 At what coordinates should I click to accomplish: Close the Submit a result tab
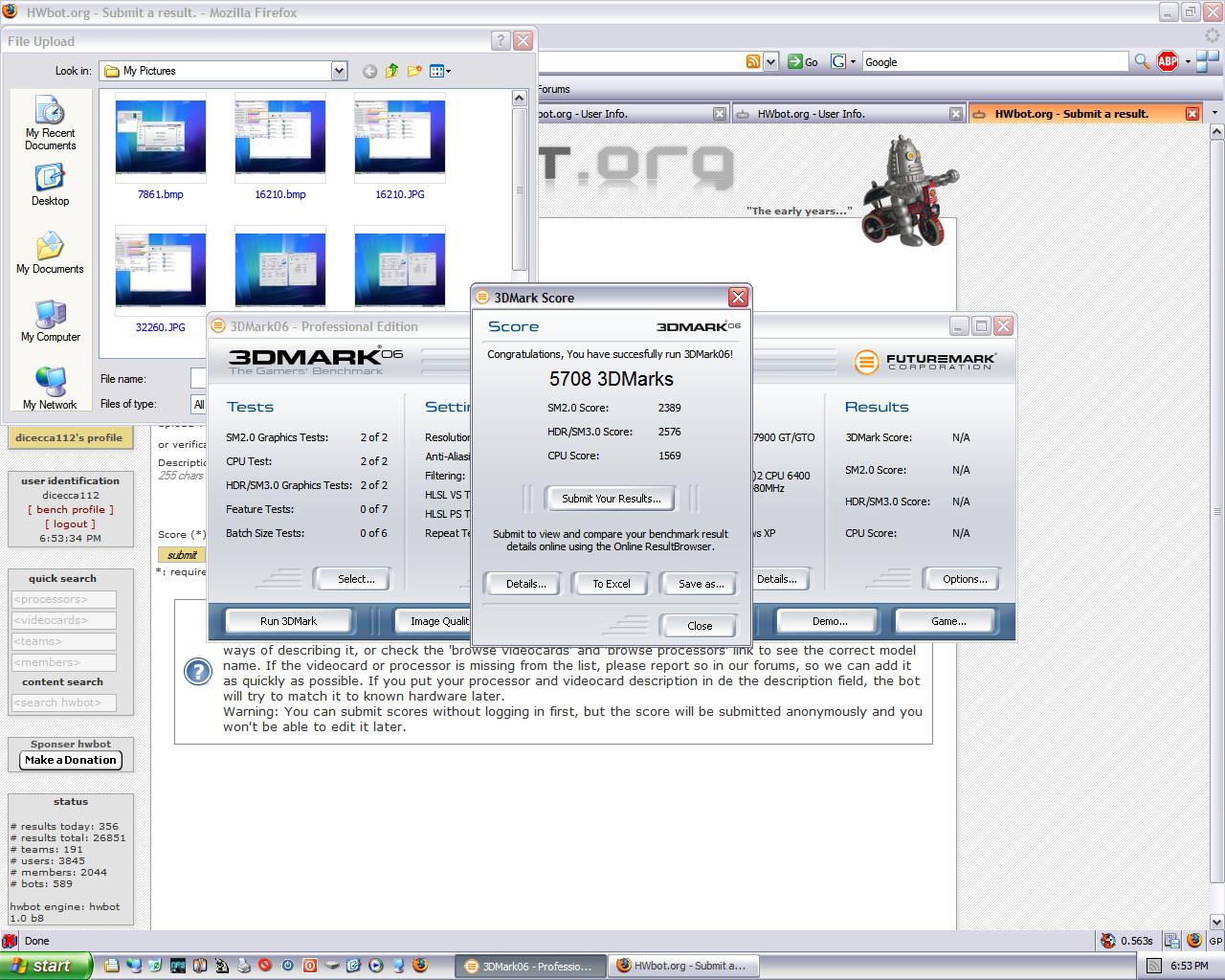(x=1192, y=113)
